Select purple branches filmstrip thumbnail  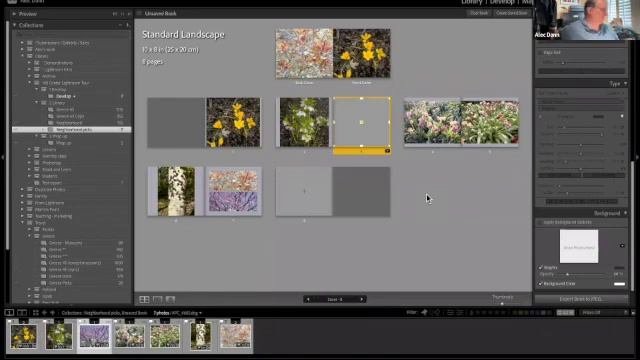click(x=94, y=336)
